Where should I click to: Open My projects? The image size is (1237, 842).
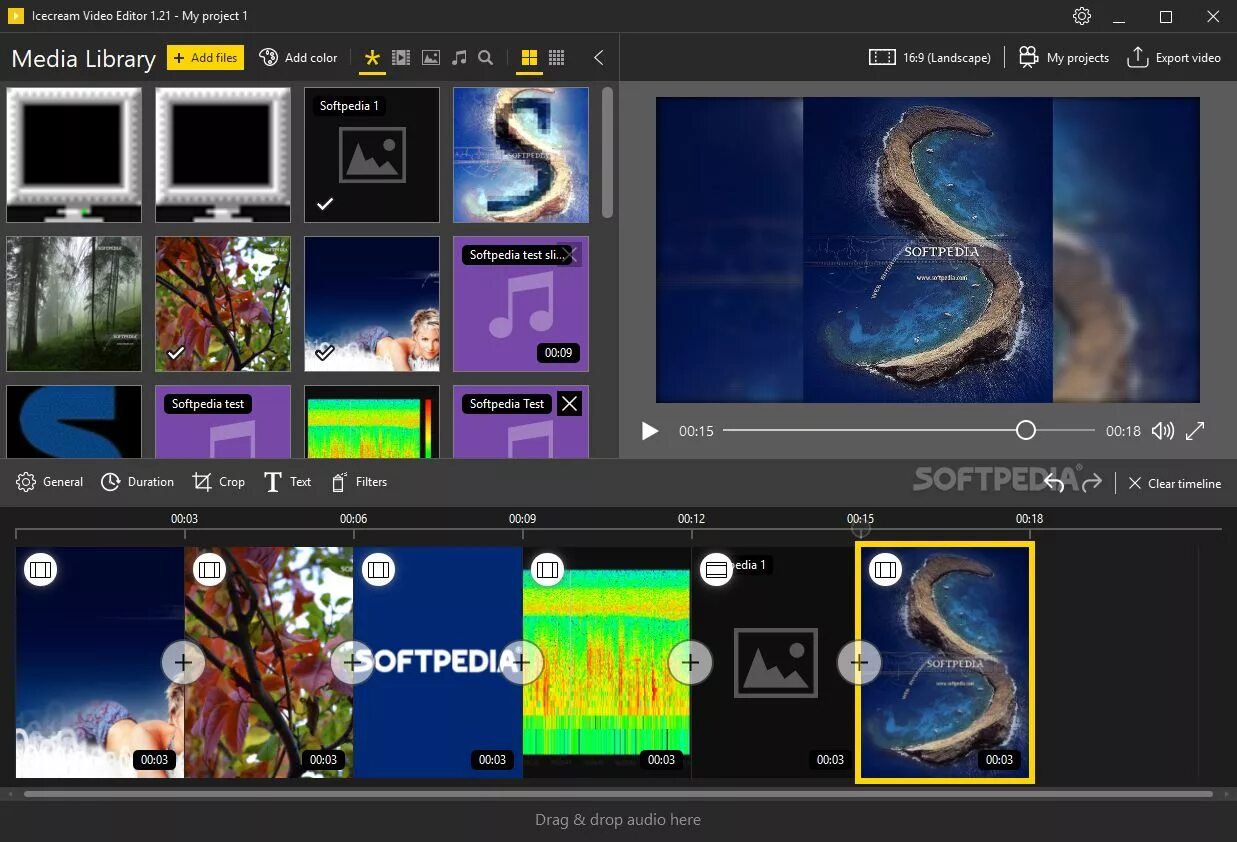point(1064,58)
